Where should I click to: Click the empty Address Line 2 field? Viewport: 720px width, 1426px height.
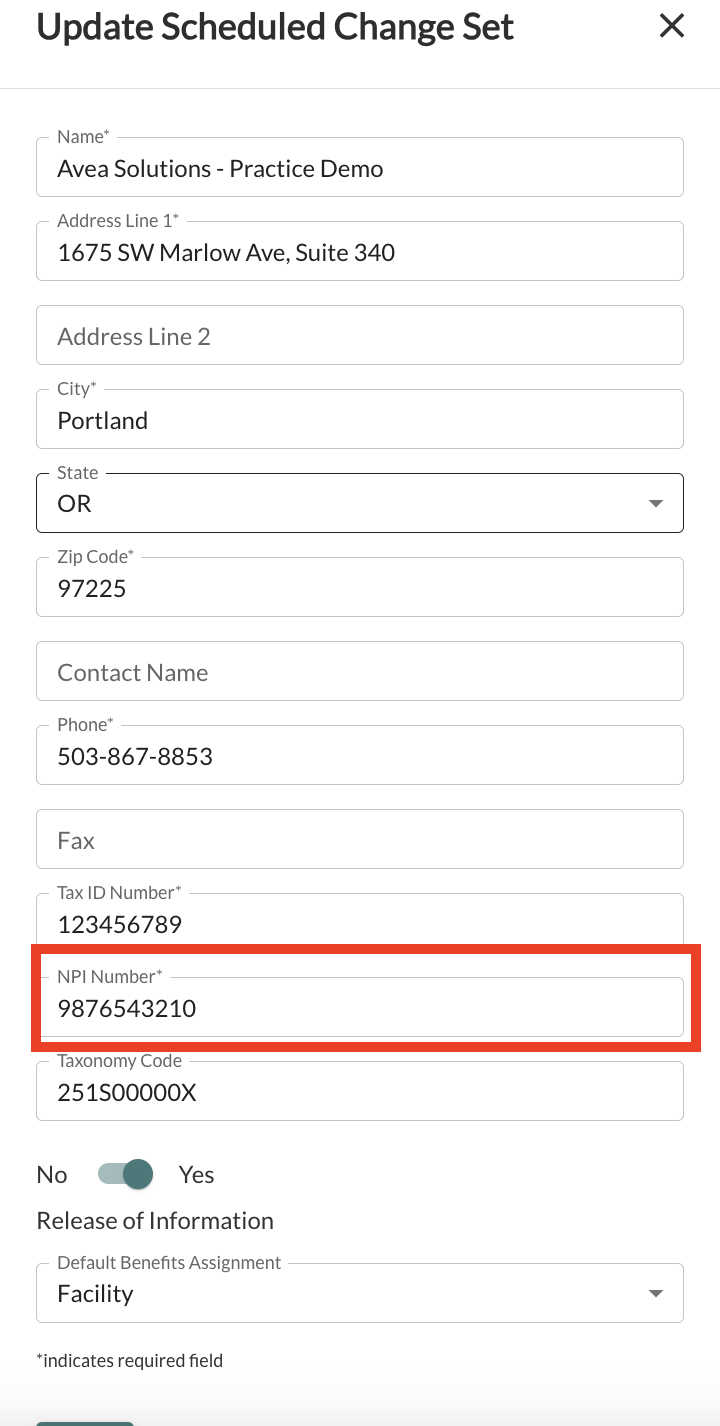tap(360, 336)
